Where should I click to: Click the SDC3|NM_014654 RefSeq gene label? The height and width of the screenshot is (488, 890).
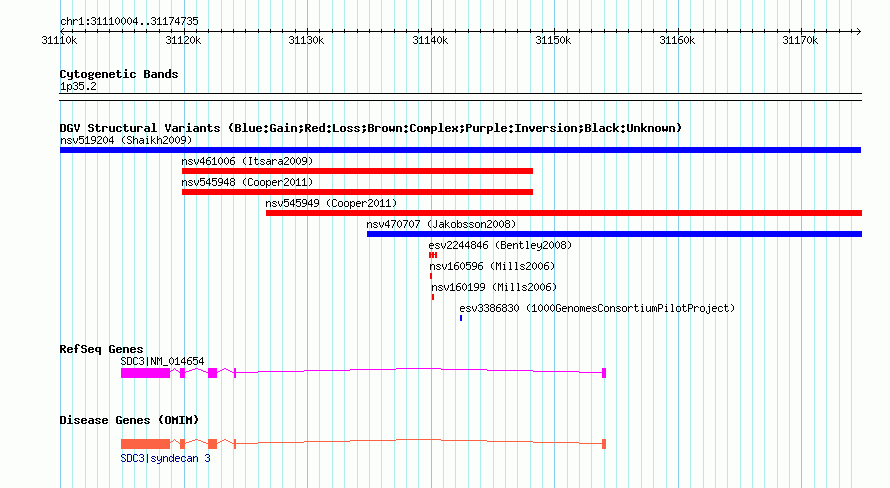[162, 361]
